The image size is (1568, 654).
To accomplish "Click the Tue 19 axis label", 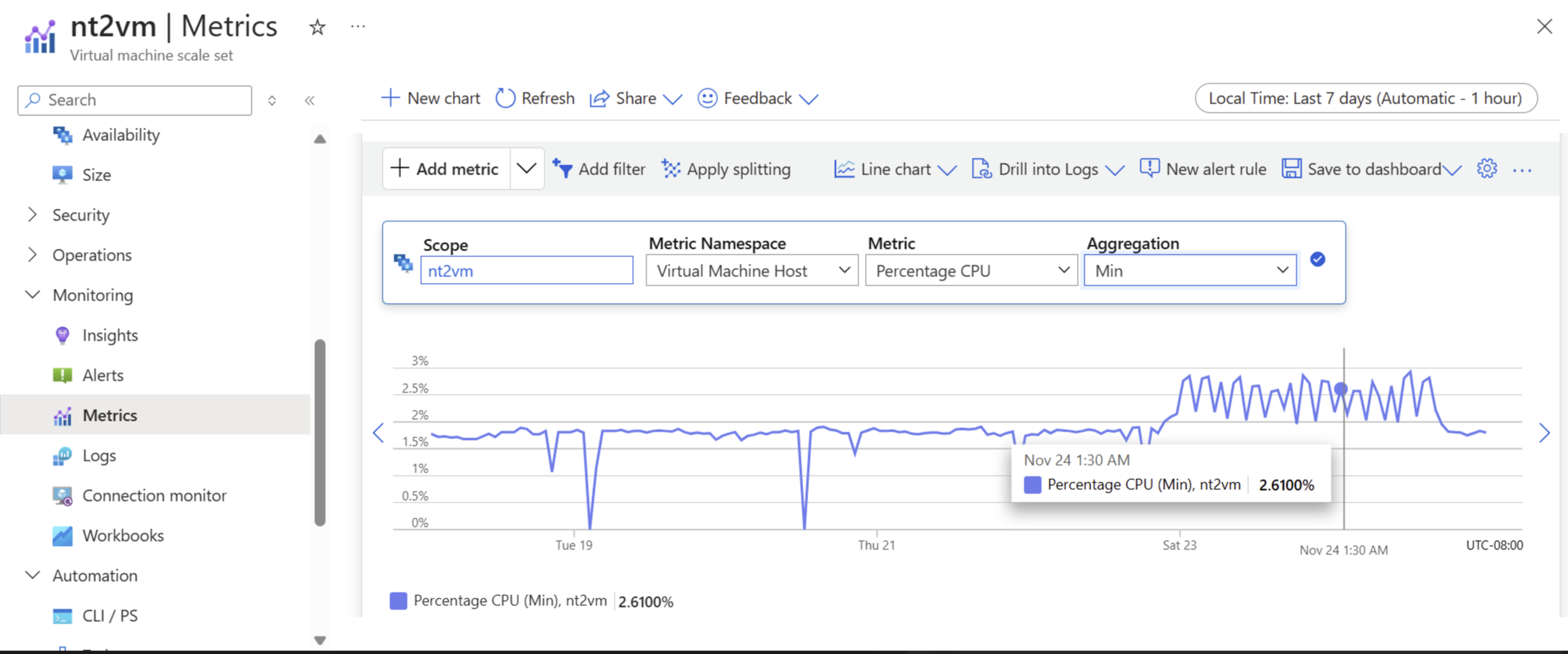I will [x=574, y=545].
